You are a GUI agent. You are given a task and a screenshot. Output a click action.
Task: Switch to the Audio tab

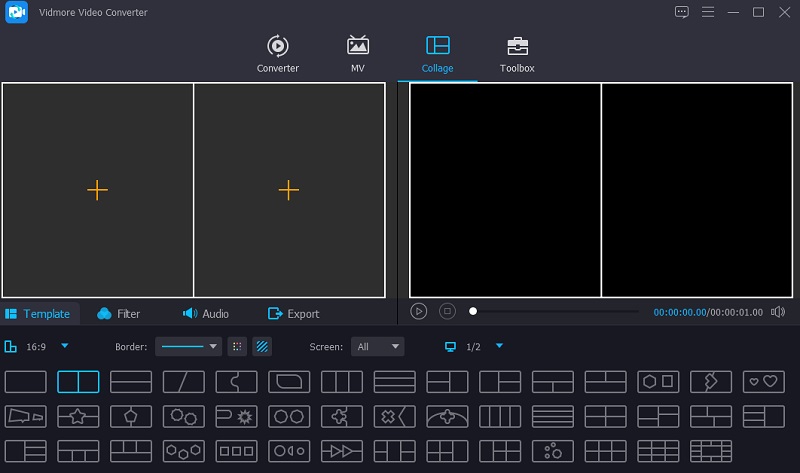pos(205,314)
